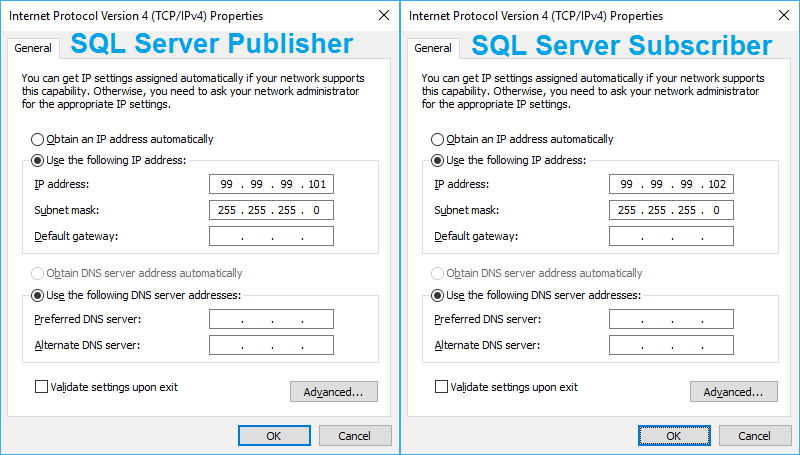Click the Subnet mask field in Subscriber dialog
The image size is (800, 455).
tap(671, 210)
